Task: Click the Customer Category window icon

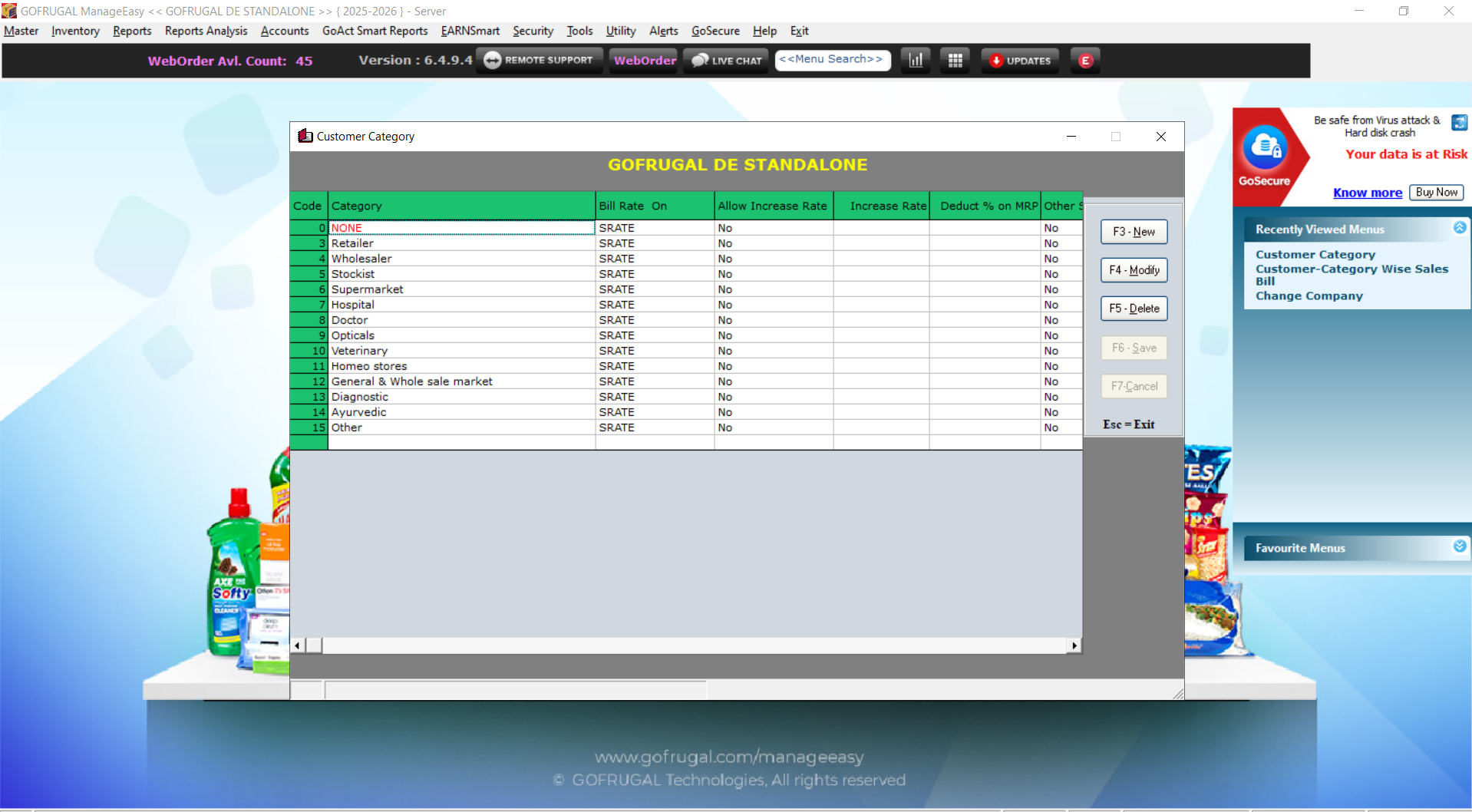Action: click(305, 136)
